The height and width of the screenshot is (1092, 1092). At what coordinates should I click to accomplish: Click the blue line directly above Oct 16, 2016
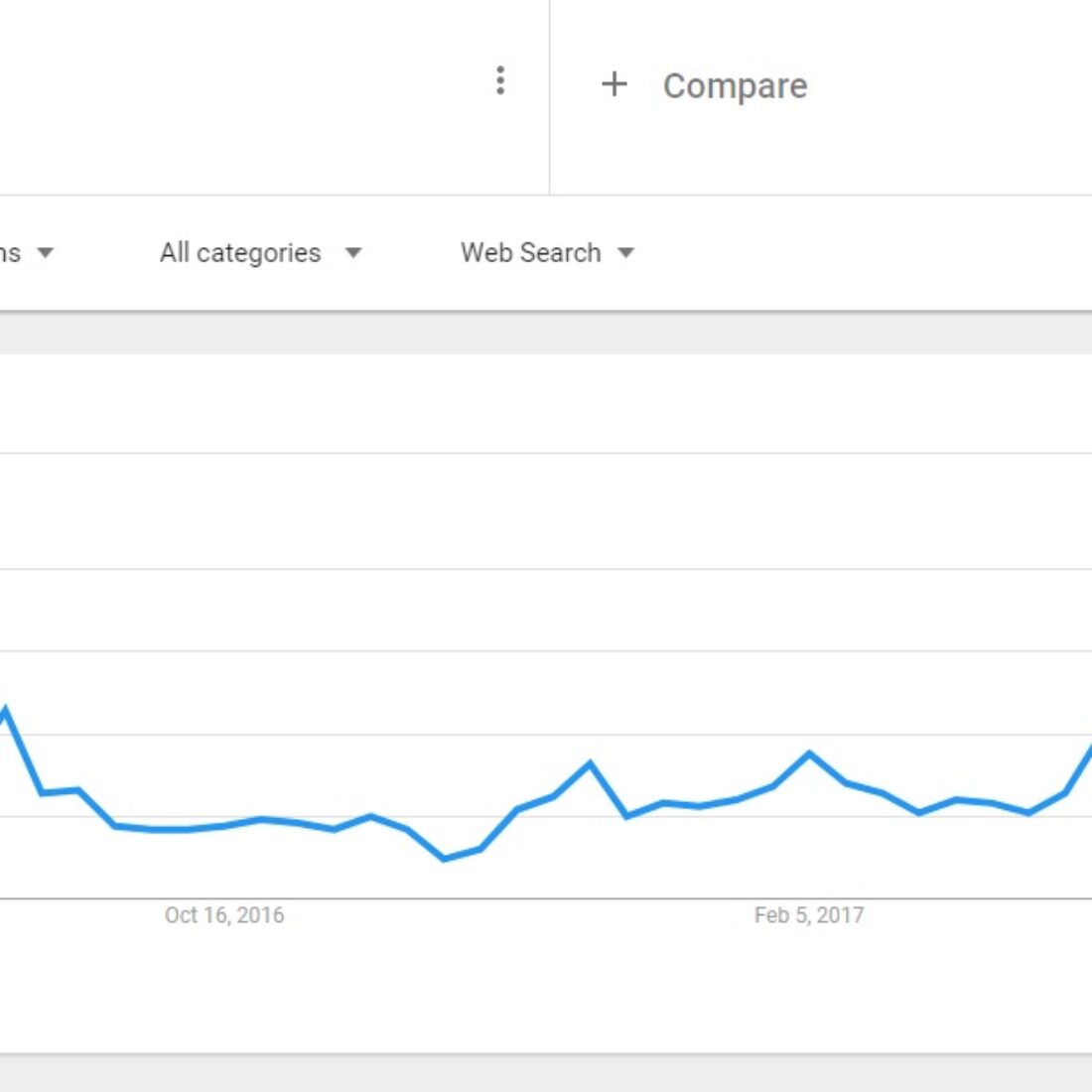[224, 826]
